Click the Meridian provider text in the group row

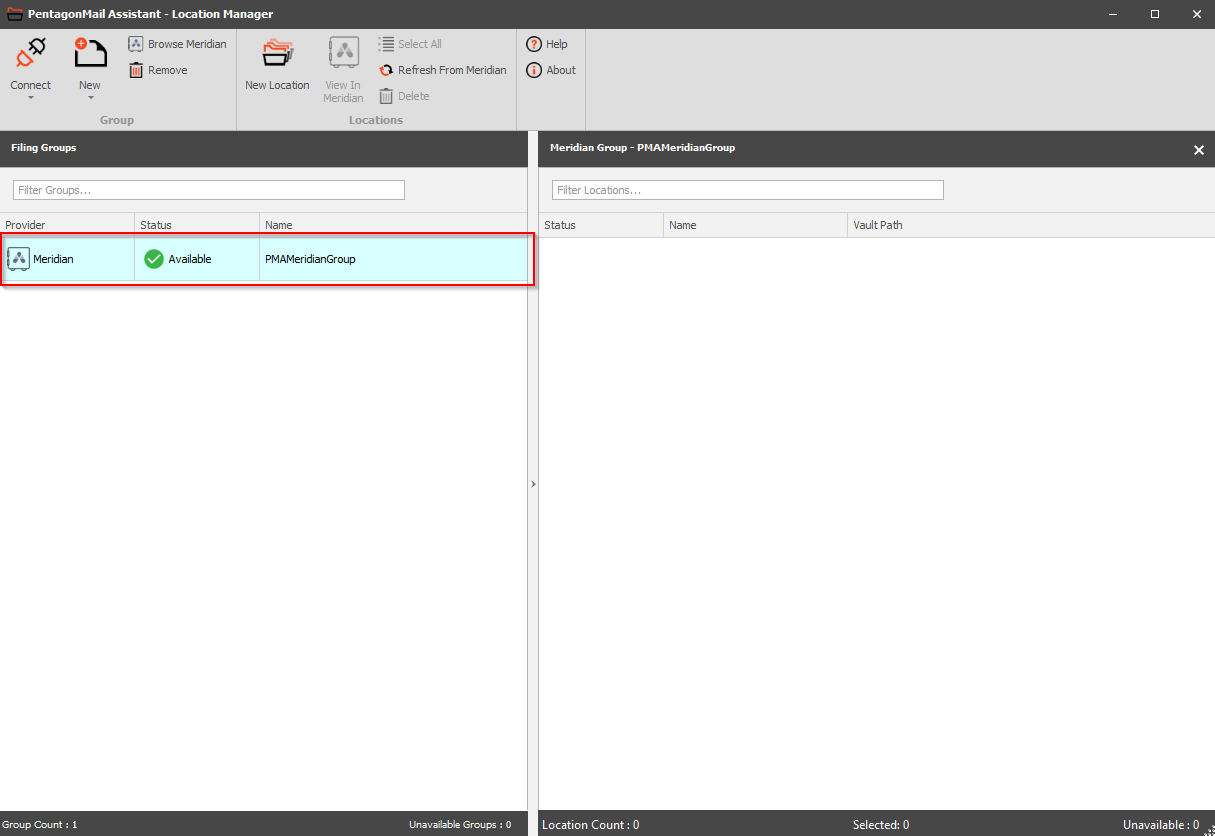point(53,259)
